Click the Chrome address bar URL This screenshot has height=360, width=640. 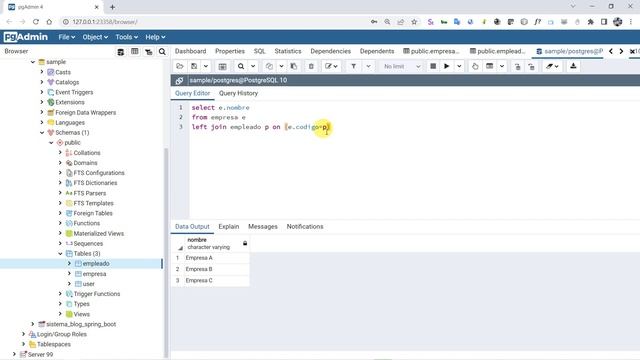tap(104, 22)
